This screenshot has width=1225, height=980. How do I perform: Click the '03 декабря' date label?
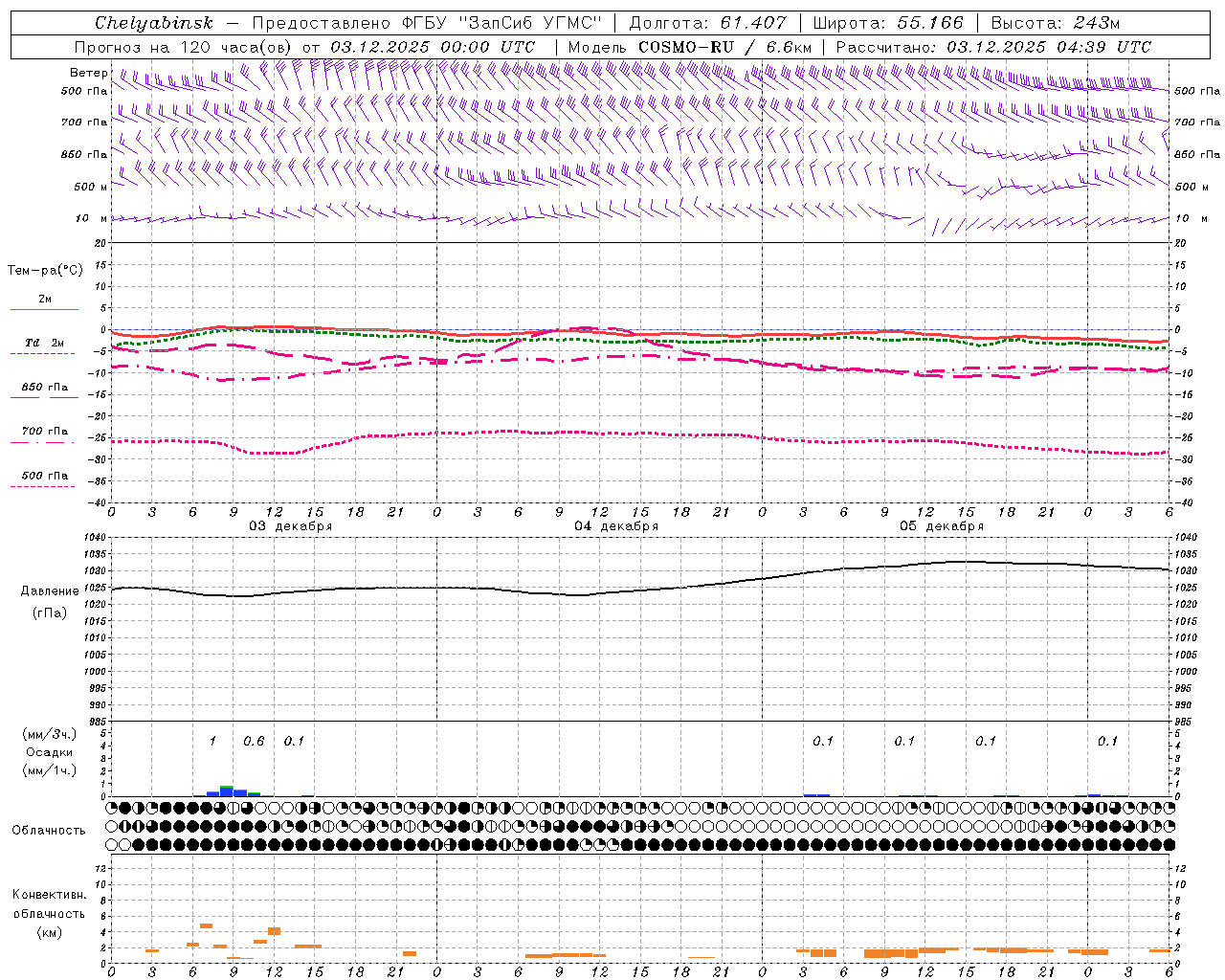pyautogui.click(x=291, y=526)
